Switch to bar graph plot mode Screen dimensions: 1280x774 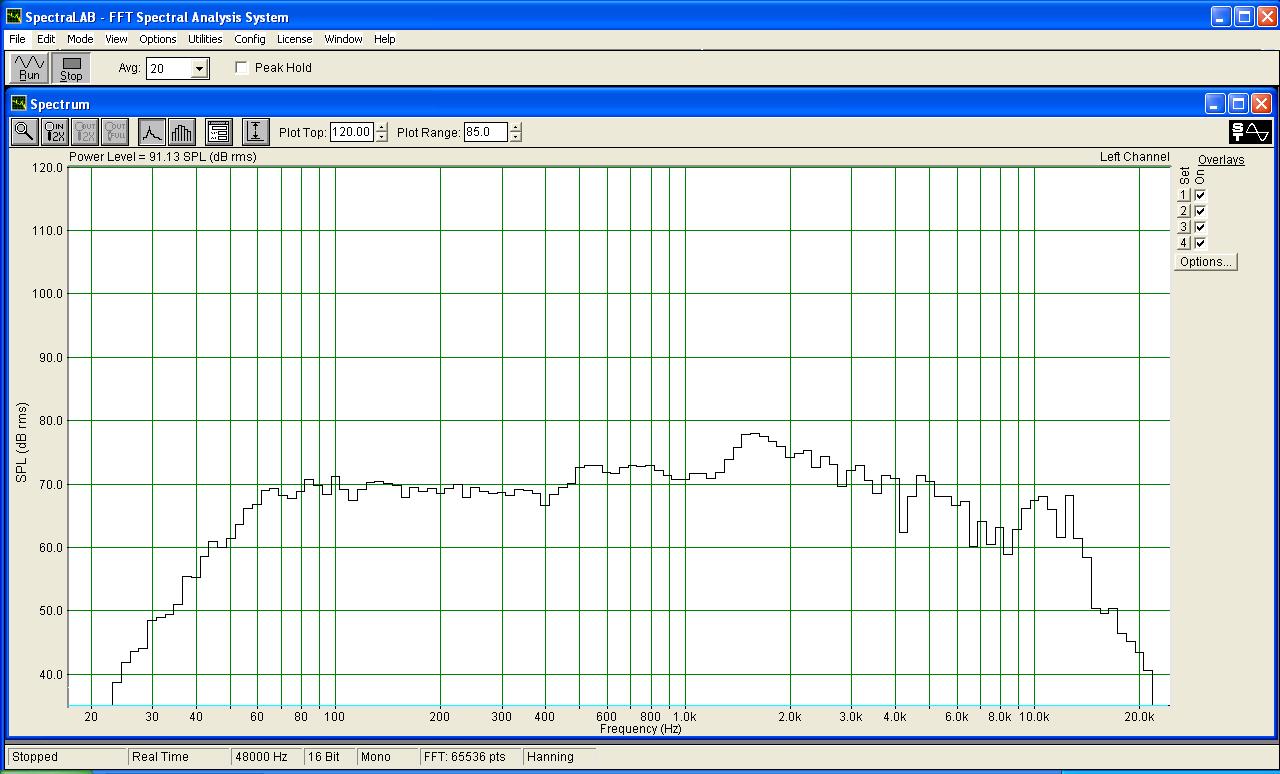pos(182,132)
